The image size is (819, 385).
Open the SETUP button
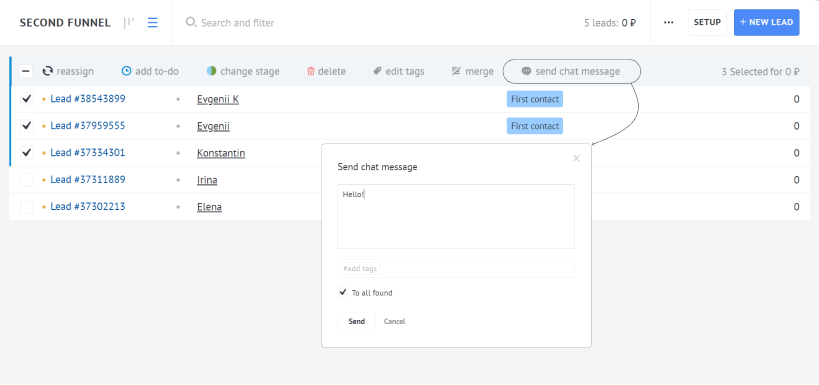(707, 22)
